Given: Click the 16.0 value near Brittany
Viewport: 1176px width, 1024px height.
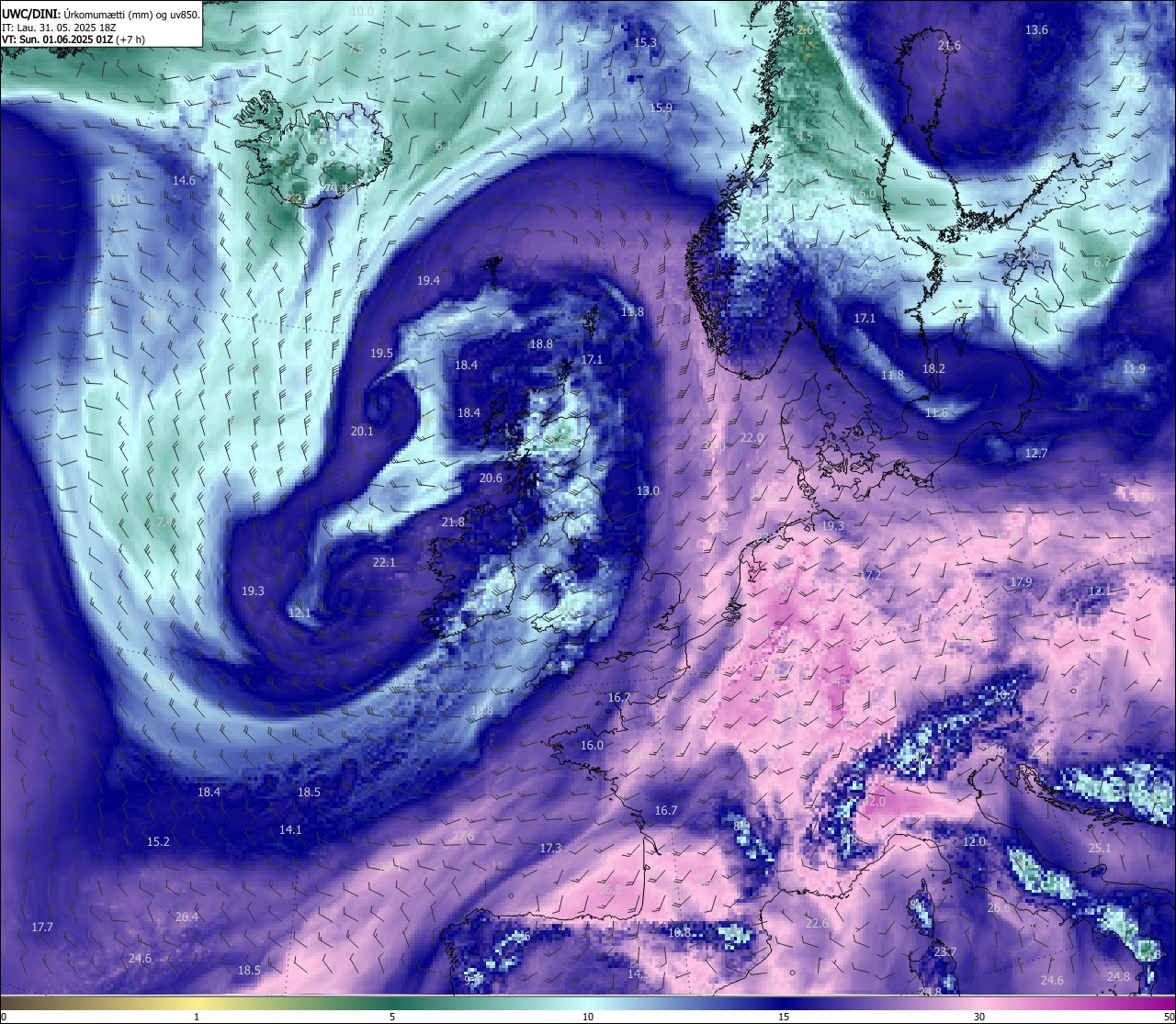Looking at the screenshot, I should (592, 746).
